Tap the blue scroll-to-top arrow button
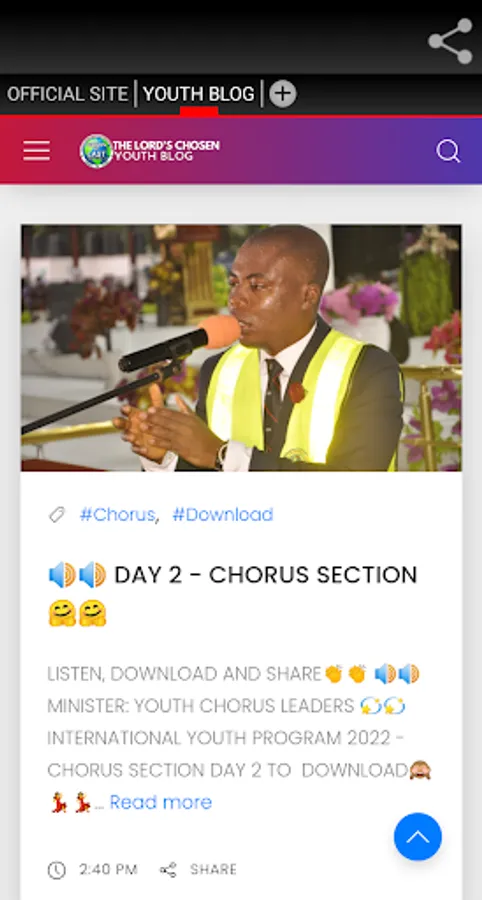The height and width of the screenshot is (900, 482). (418, 836)
